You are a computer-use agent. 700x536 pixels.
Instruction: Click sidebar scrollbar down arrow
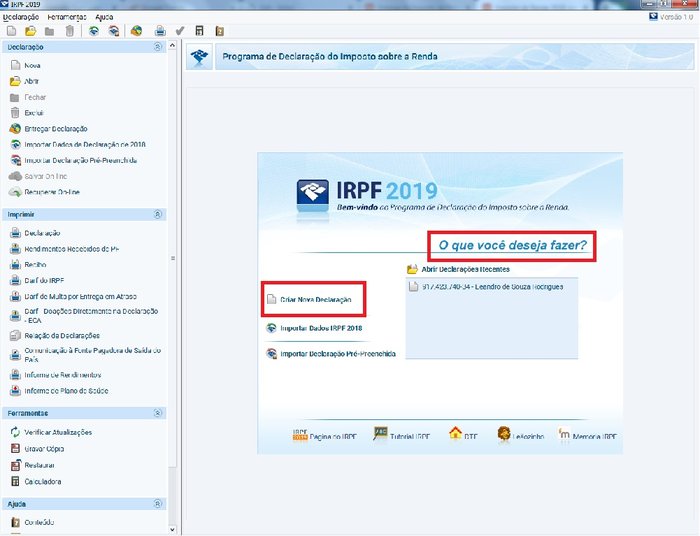[172, 530]
